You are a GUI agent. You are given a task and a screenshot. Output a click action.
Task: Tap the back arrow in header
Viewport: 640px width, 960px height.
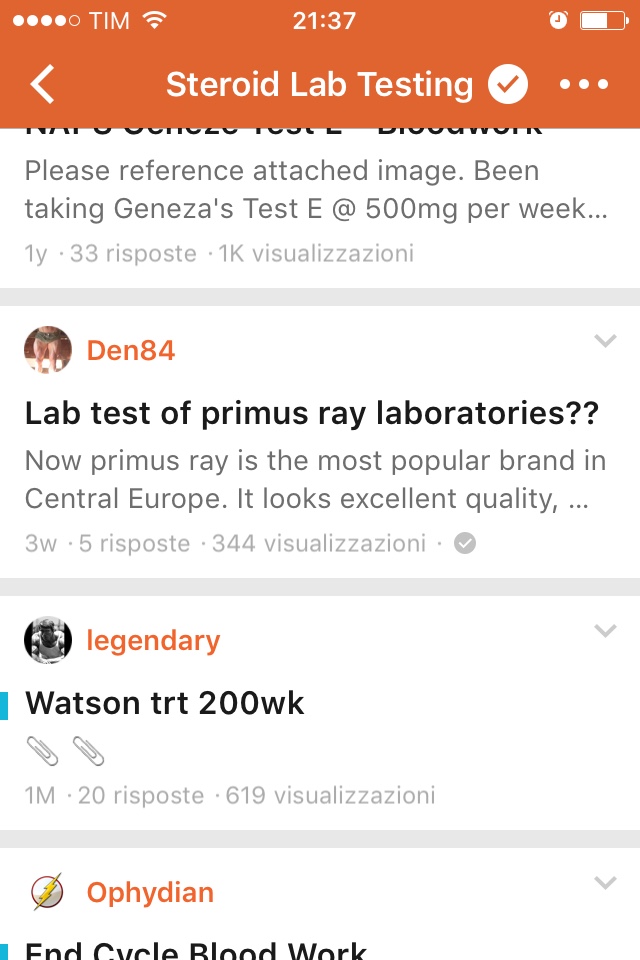(x=42, y=85)
